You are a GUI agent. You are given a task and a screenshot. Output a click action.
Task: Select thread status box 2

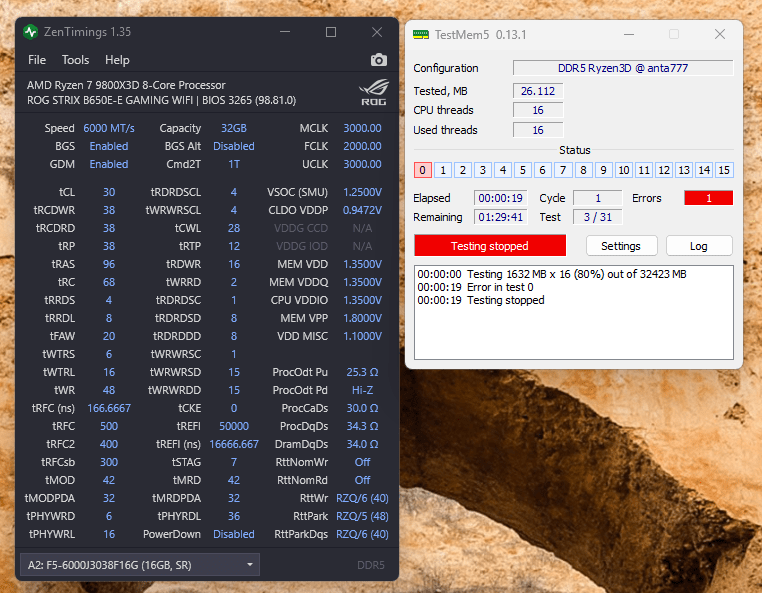click(x=463, y=170)
